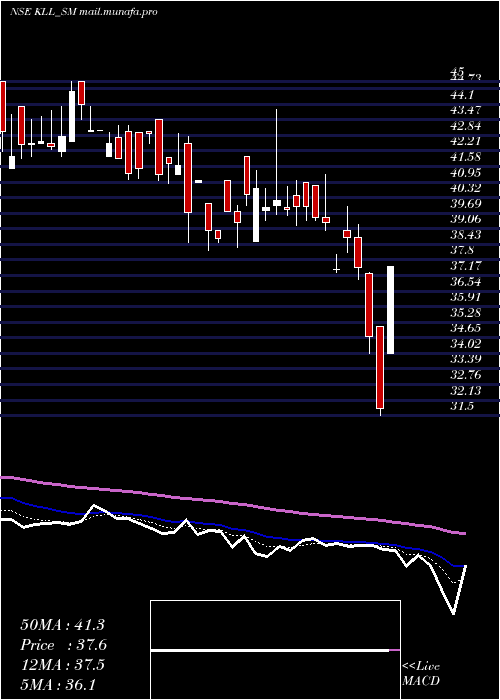Click the 42.21 price axis label
The height and width of the screenshot is (700, 500).
tap(466, 141)
